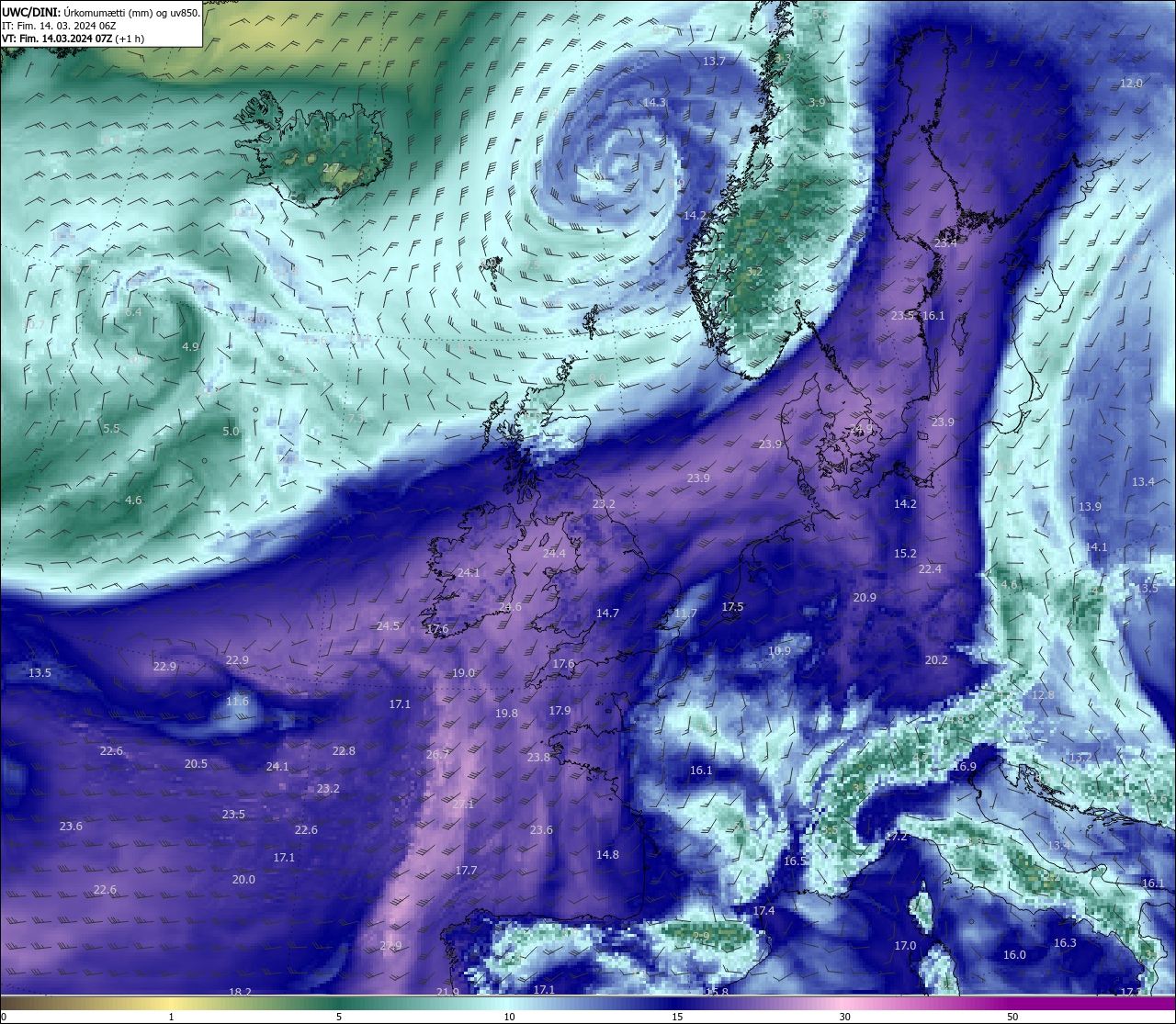Select the 10.9 value over Belgium
This screenshot has height=1024, width=1176.
[x=779, y=650]
